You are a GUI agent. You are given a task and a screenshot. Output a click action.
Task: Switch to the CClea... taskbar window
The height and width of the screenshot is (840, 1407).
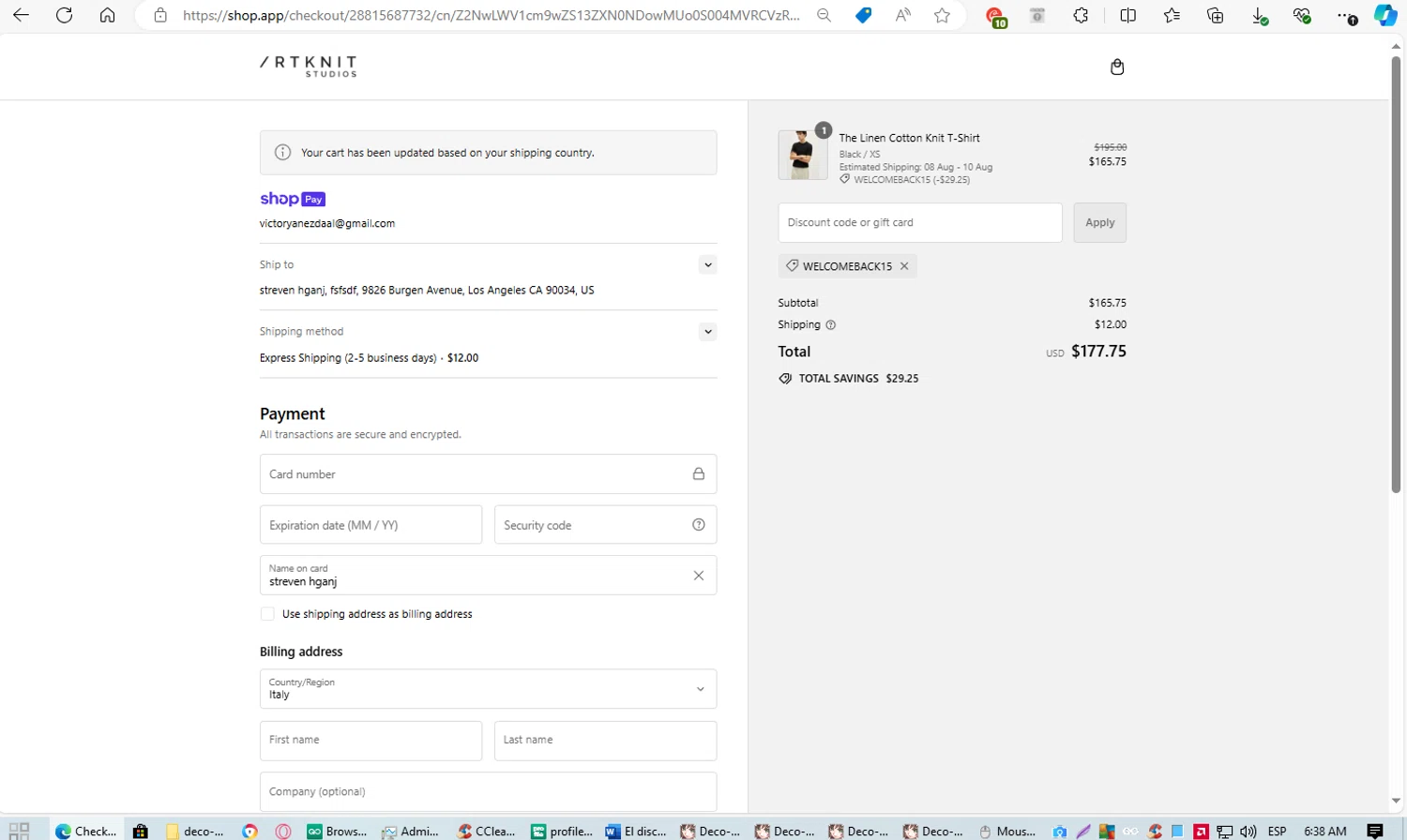tap(486, 831)
